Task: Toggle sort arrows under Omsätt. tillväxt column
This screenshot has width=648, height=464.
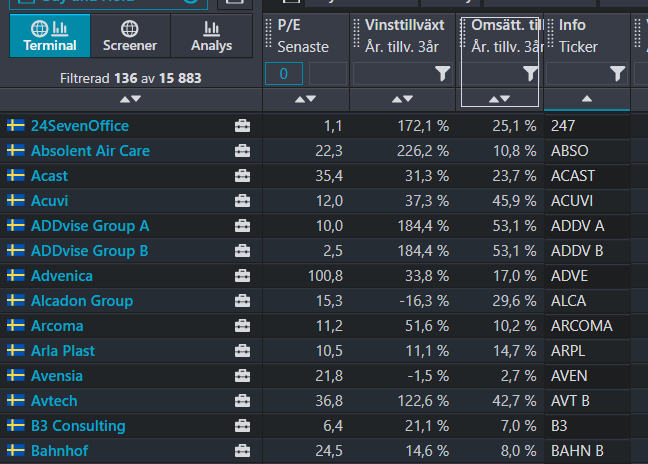Action: 499,99
